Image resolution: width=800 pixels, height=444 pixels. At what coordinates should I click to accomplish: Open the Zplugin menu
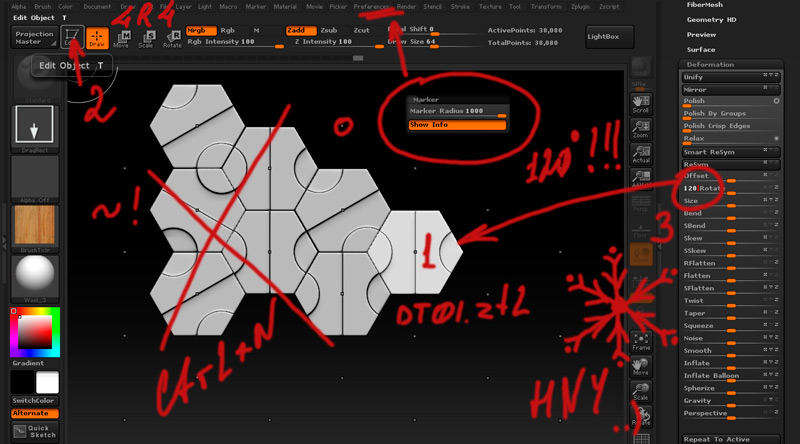tap(580, 7)
